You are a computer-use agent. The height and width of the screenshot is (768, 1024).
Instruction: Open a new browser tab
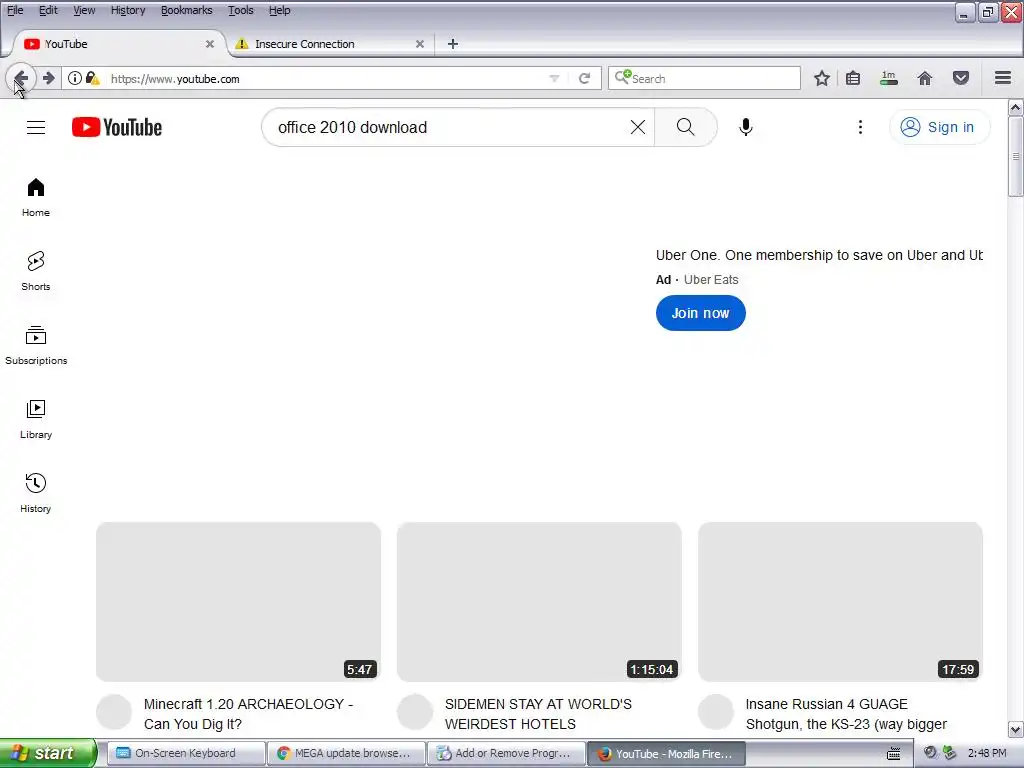pyautogui.click(x=453, y=44)
